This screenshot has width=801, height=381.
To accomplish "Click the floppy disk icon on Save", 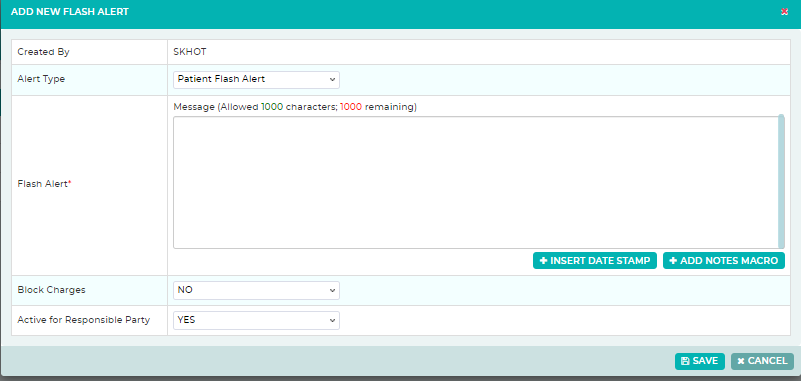I will coord(685,361).
